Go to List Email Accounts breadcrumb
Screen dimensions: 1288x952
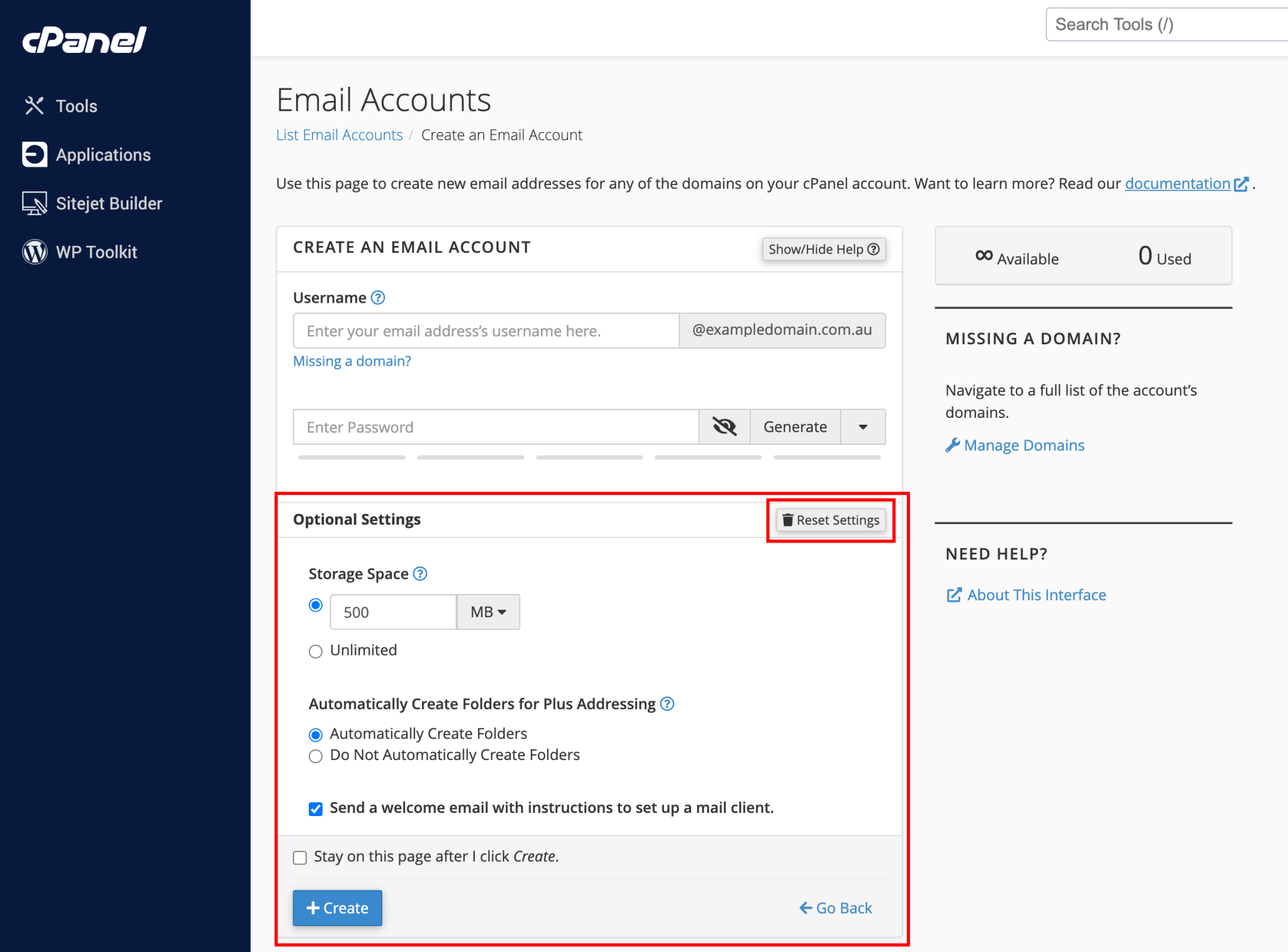click(339, 135)
